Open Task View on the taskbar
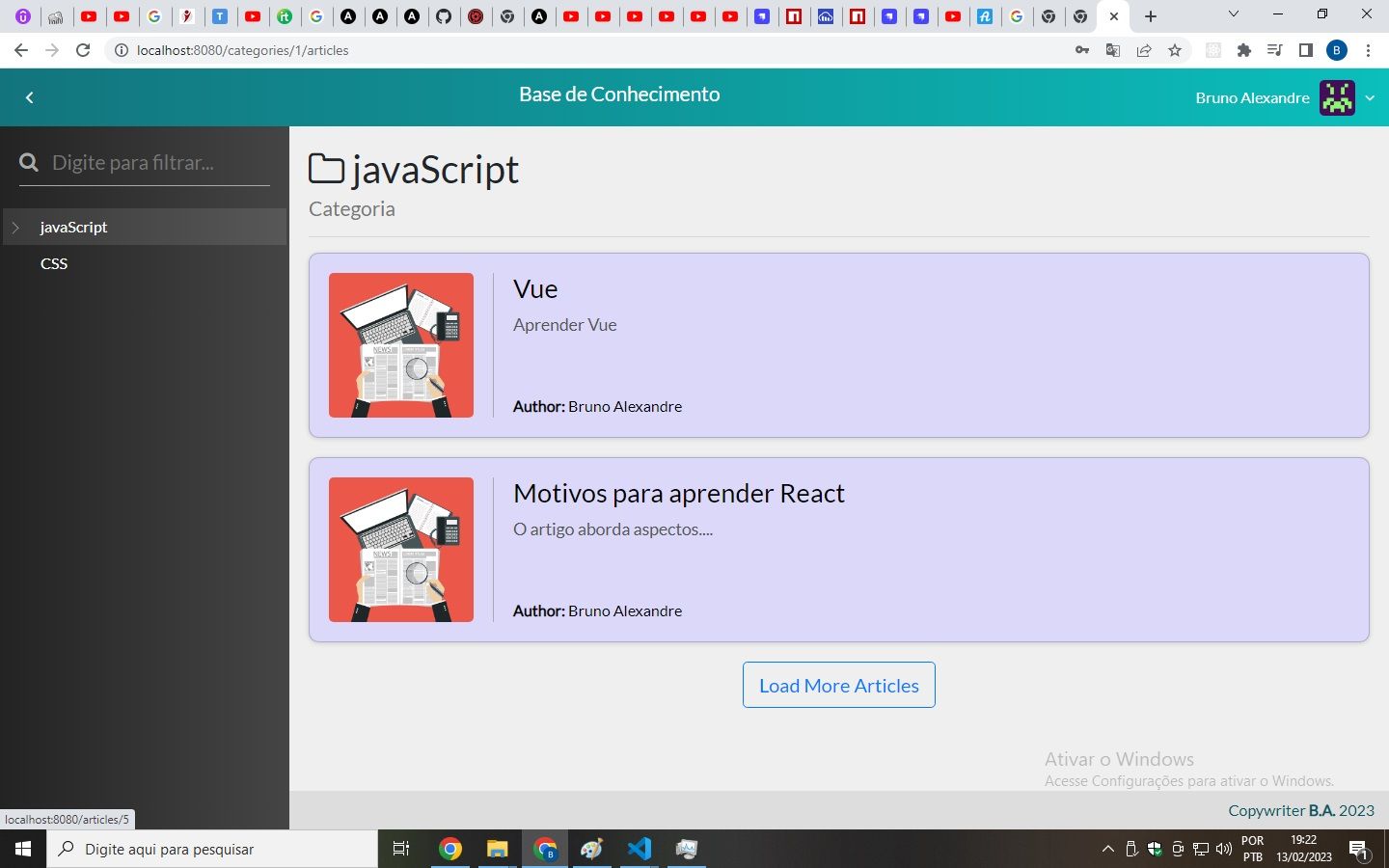The image size is (1389, 868). click(401, 849)
